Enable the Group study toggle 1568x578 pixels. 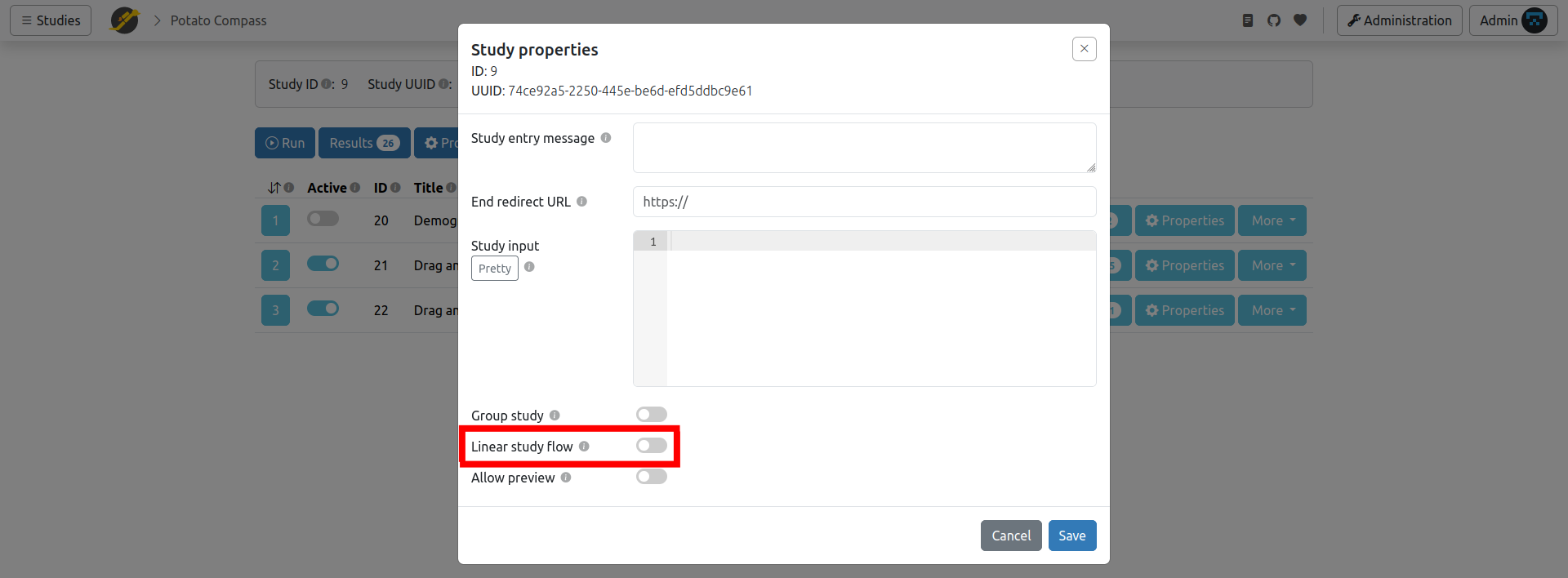(x=652, y=415)
